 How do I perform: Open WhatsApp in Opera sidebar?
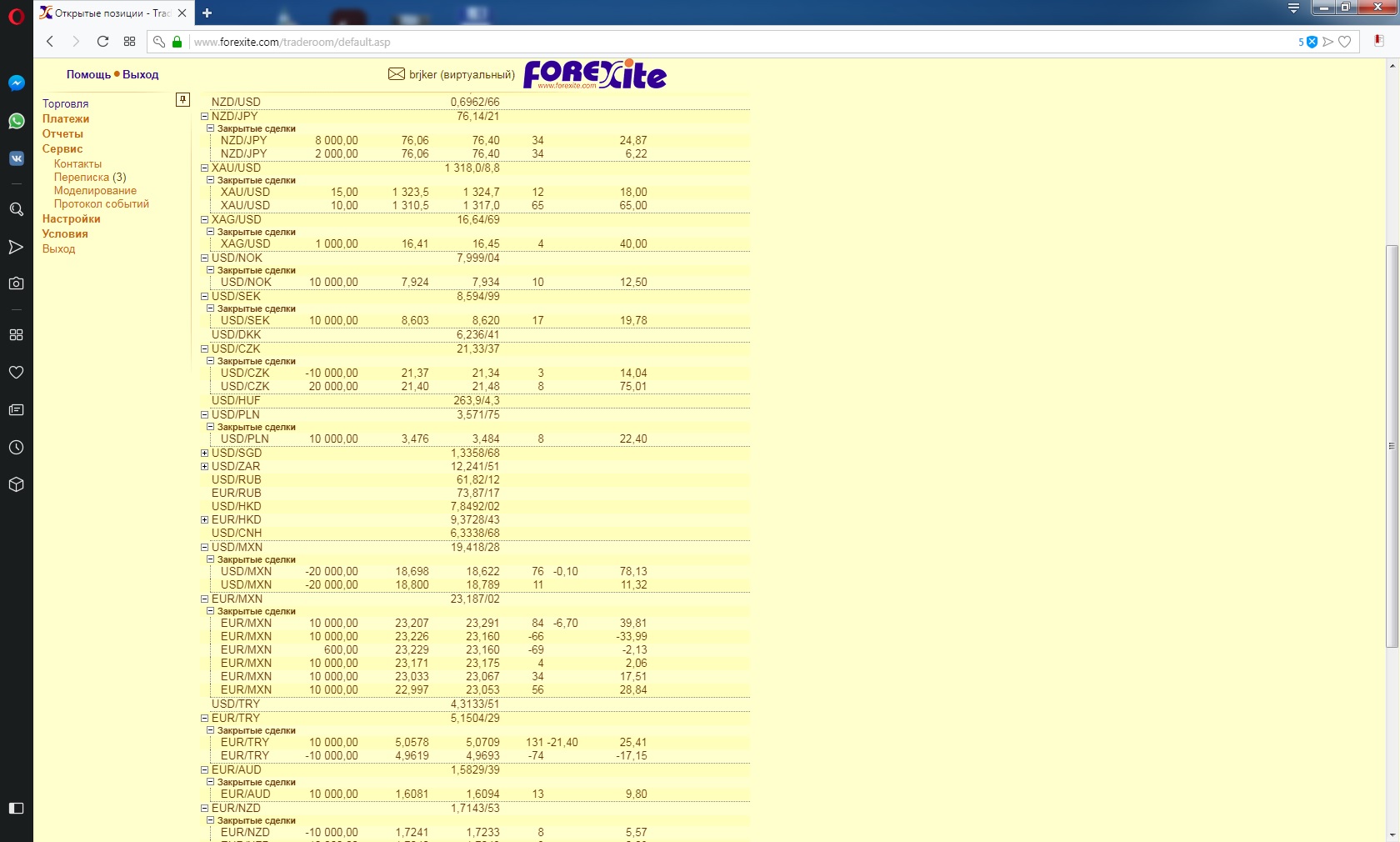coord(16,121)
